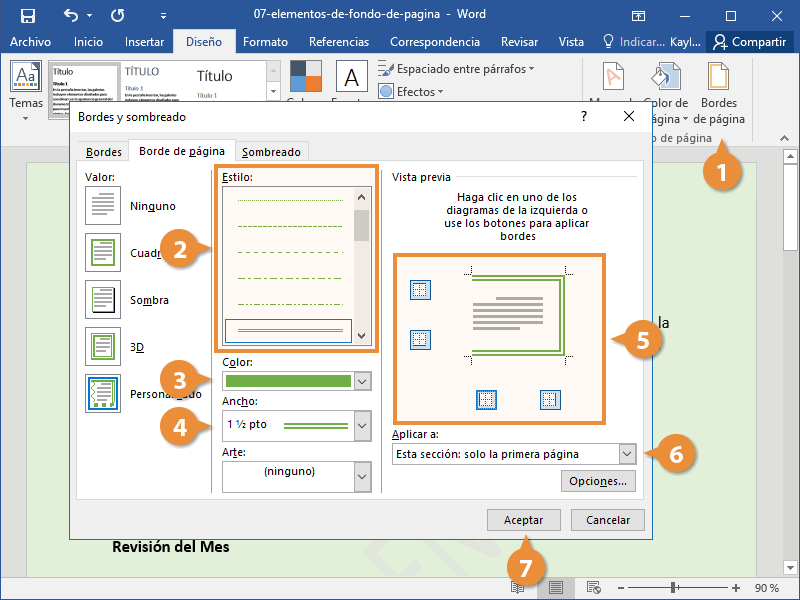Open the Ancho width dropdown
Viewport: 800px width, 600px height.
click(x=362, y=426)
